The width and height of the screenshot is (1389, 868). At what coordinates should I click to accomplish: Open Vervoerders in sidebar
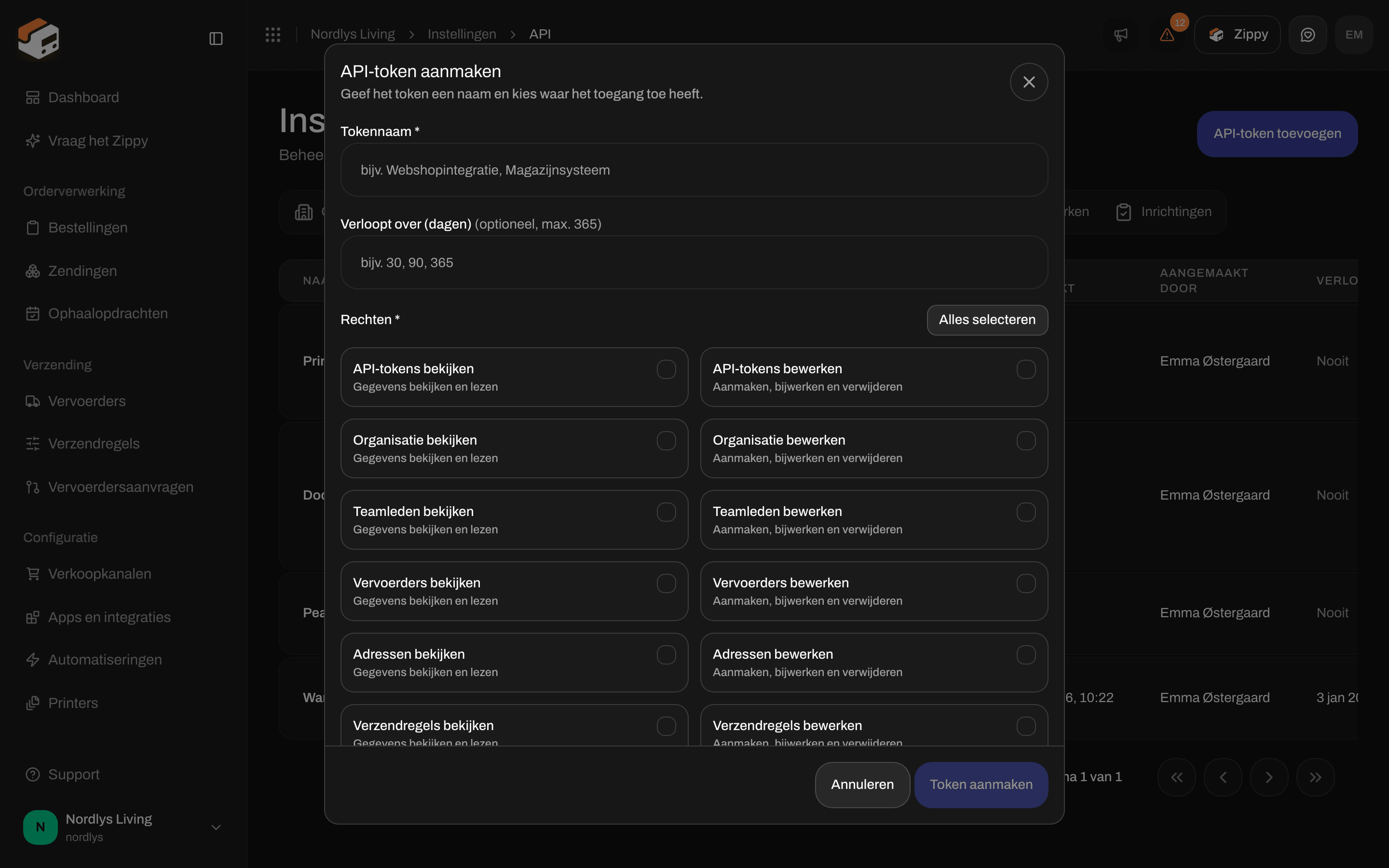(75, 401)
